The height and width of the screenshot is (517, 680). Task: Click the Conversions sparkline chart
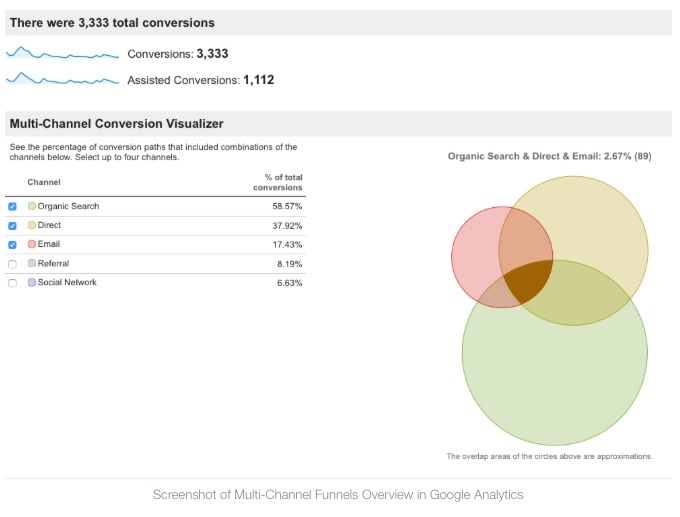point(62,53)
